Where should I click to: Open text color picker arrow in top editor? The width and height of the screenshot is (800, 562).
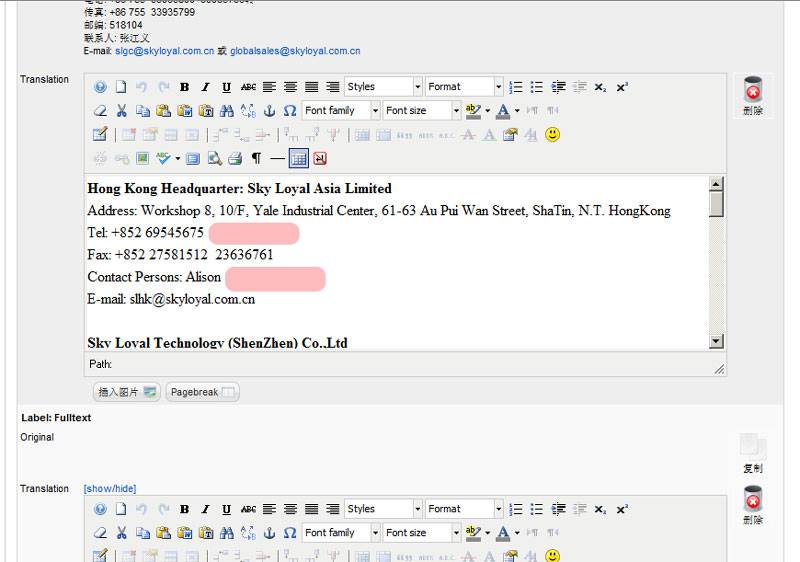[x=517, y=111]
